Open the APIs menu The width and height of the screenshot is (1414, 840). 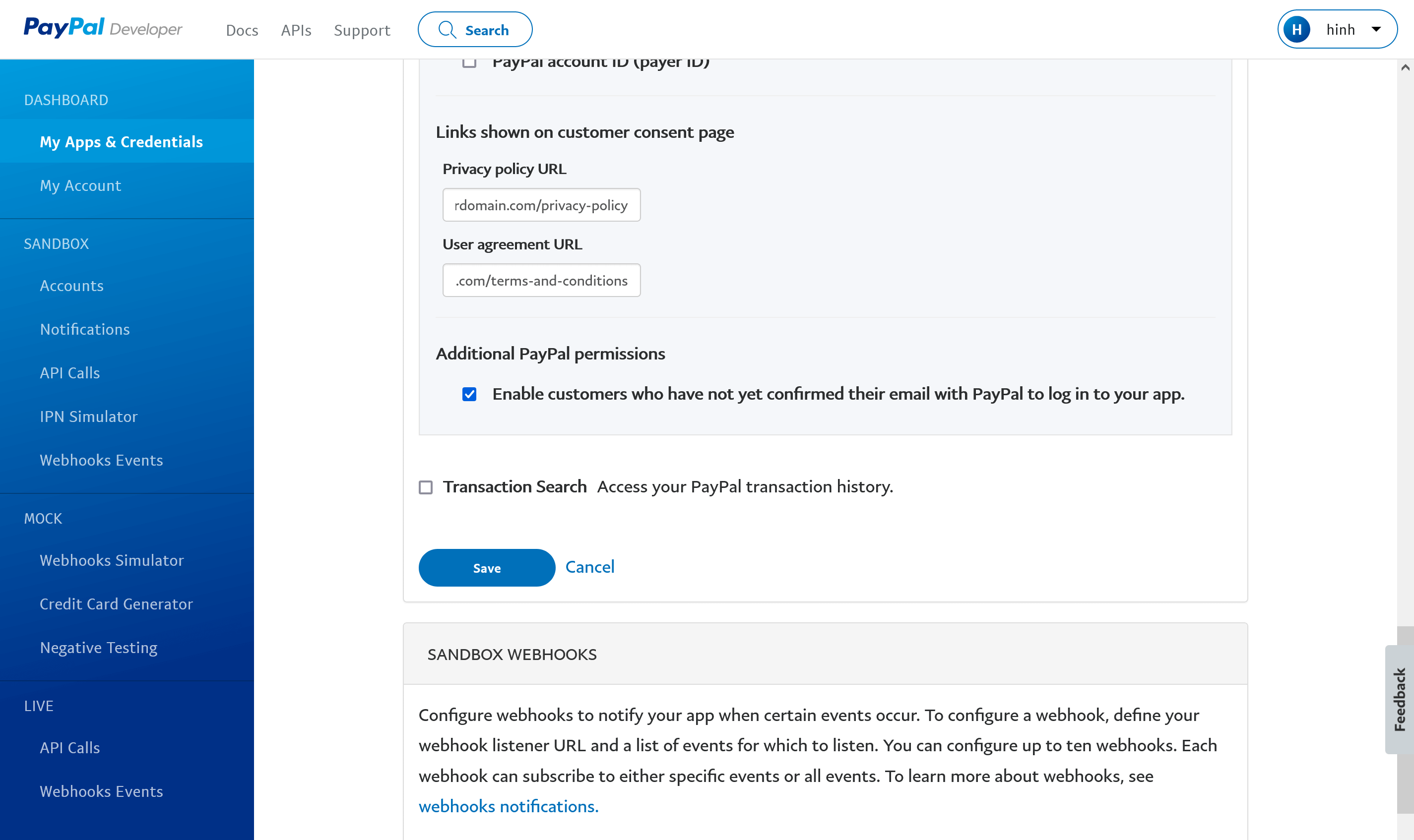tap(296, 30)
